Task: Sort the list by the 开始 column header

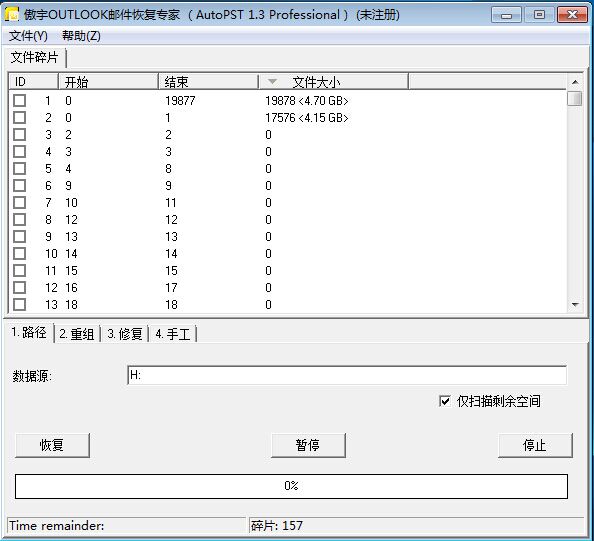Action: click(x=108, y=82)
